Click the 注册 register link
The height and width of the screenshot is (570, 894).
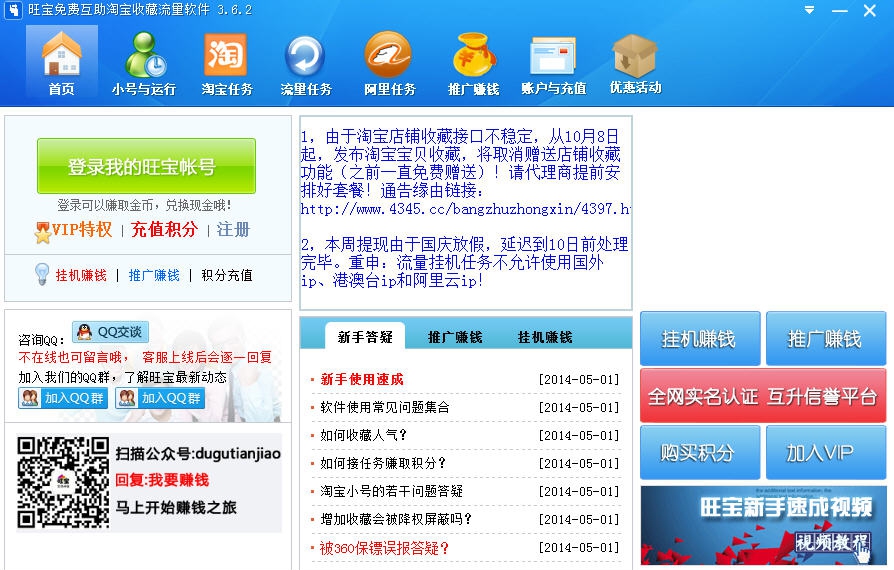coord(233,229)
